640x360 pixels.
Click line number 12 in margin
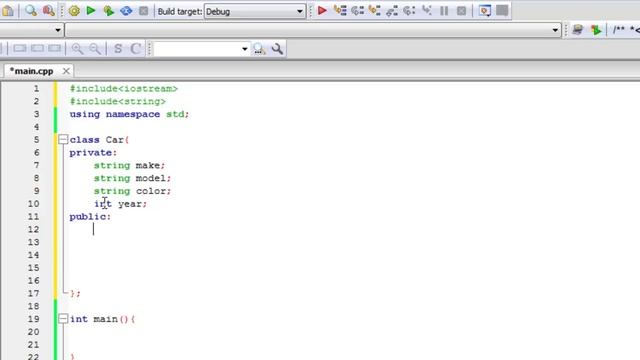pos(33,229)
